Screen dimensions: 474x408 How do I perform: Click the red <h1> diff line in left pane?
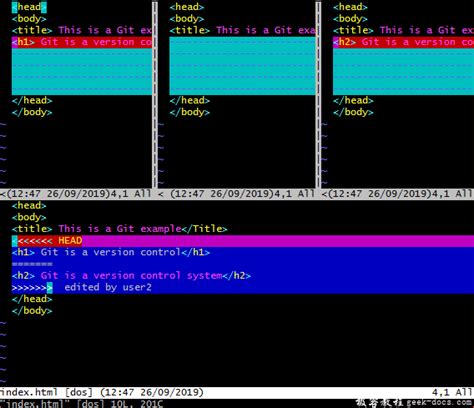[x=82, y=42]
